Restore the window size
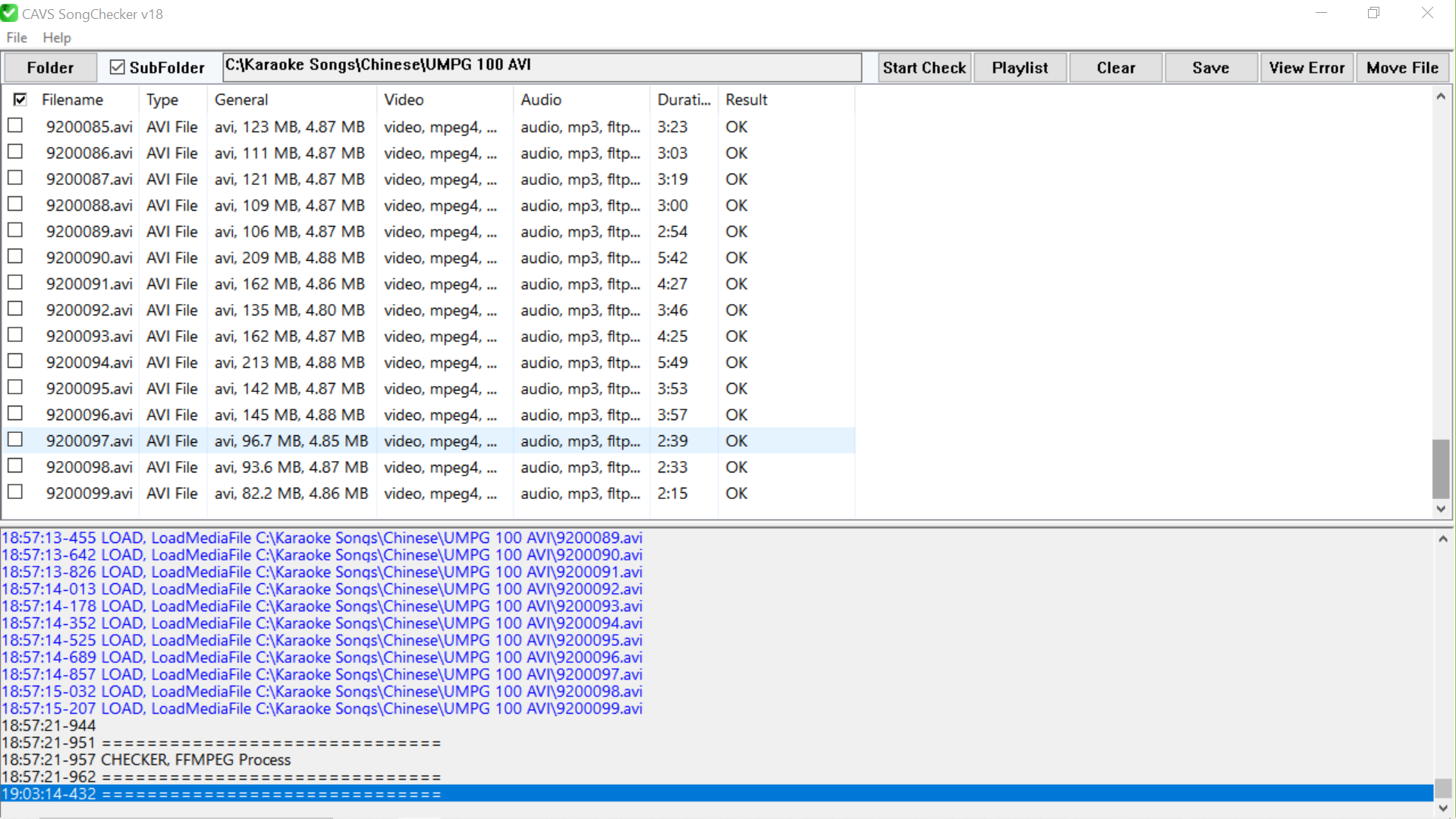The image size is (1456, 819). (x=1373, y=13)
